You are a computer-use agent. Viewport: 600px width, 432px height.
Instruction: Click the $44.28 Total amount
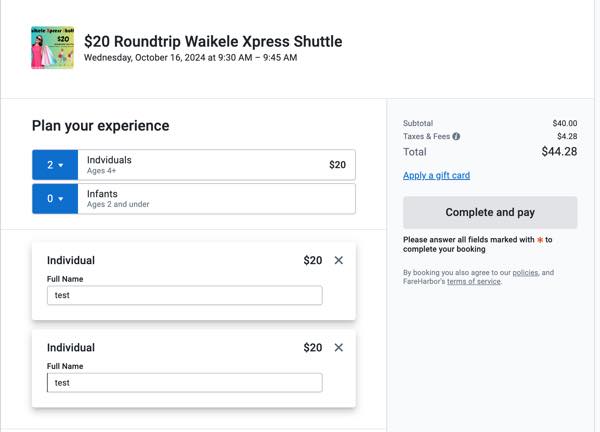tap(559, 152)
